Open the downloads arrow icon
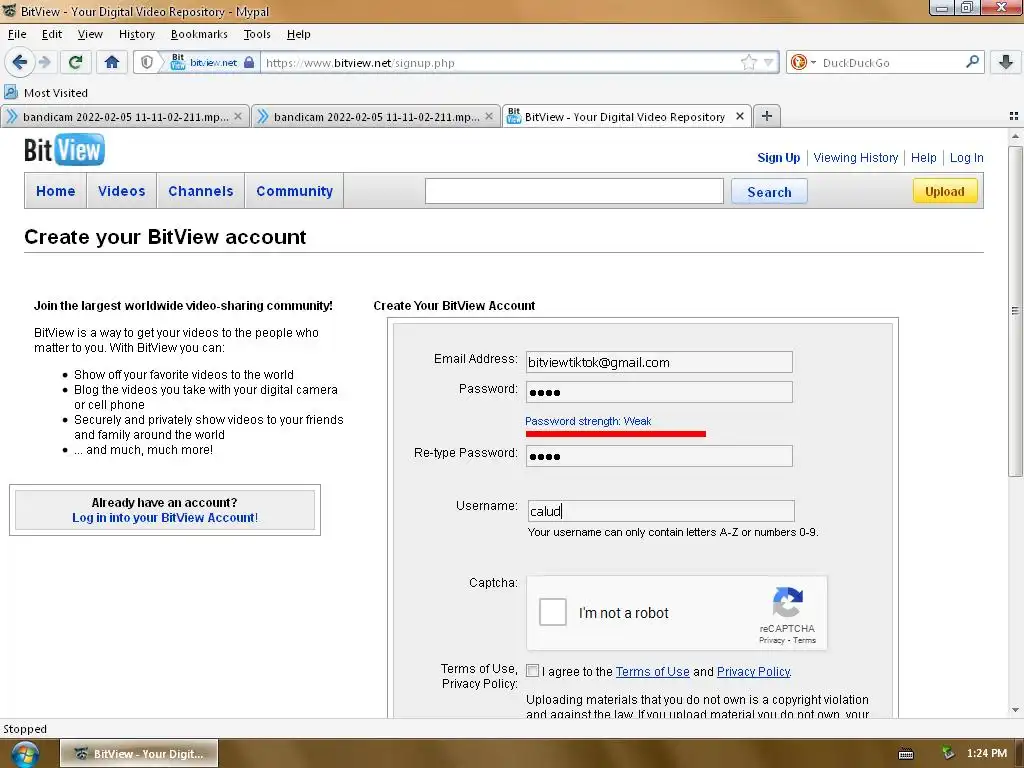1024x768 pixels. 1006,62
